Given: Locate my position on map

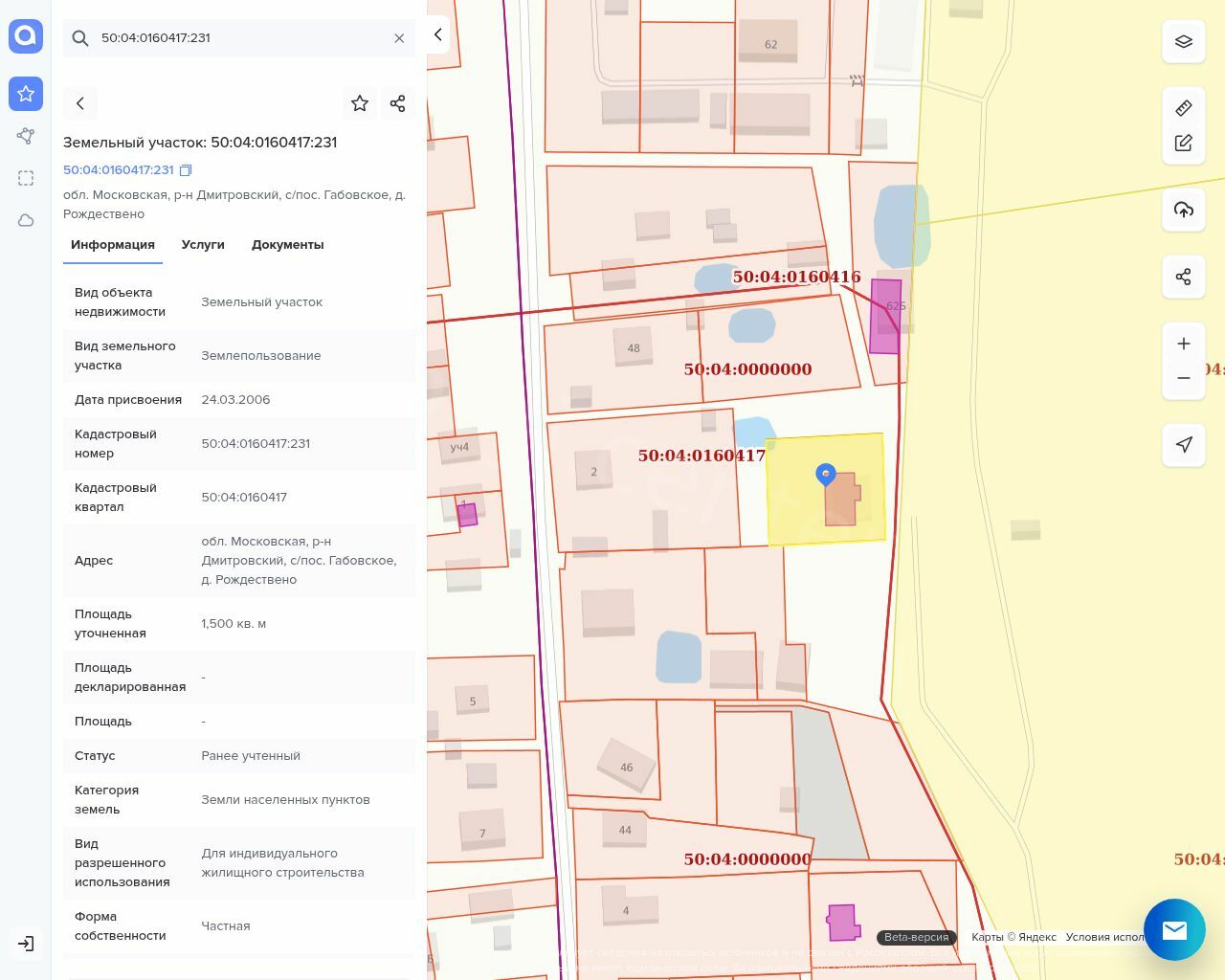Looking at the screenshot, I should click(1183, 445).
